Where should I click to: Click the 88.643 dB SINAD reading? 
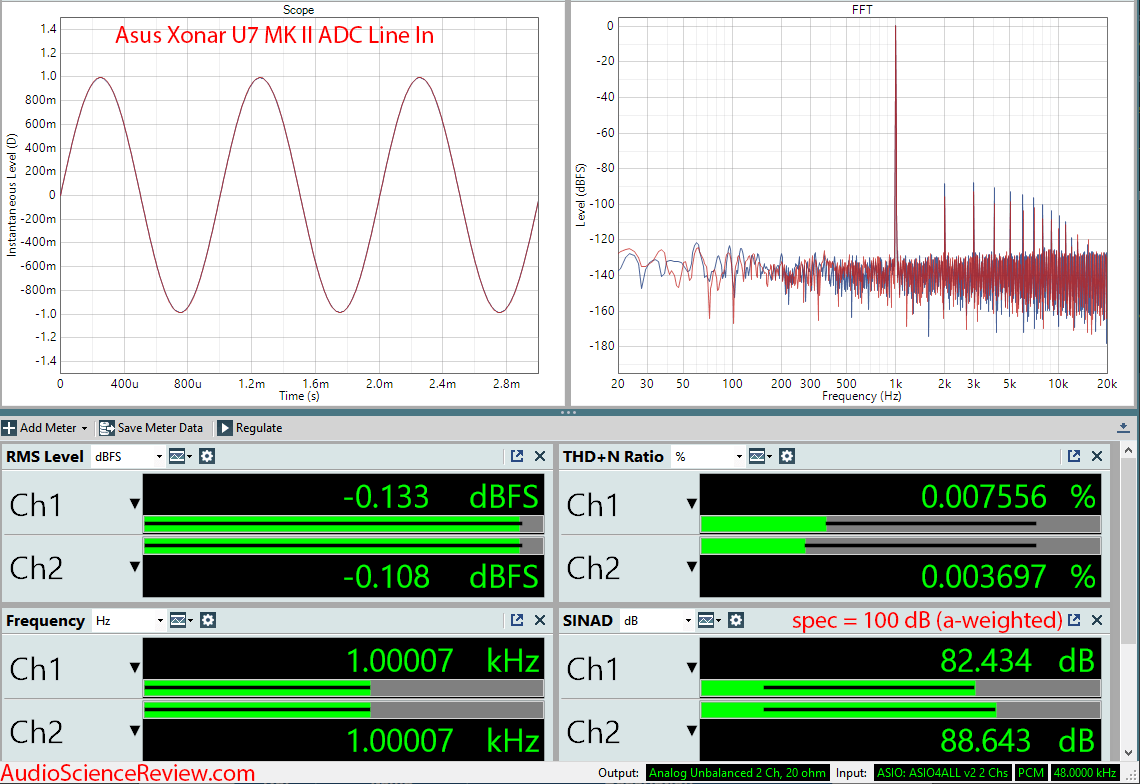[1017, 740]
